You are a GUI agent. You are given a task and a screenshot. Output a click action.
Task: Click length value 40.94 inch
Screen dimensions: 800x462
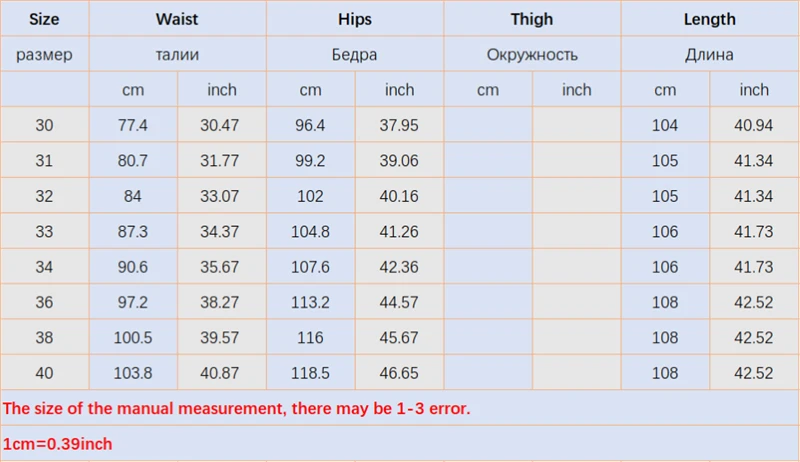pyautogui.click(x=754, y=125)
